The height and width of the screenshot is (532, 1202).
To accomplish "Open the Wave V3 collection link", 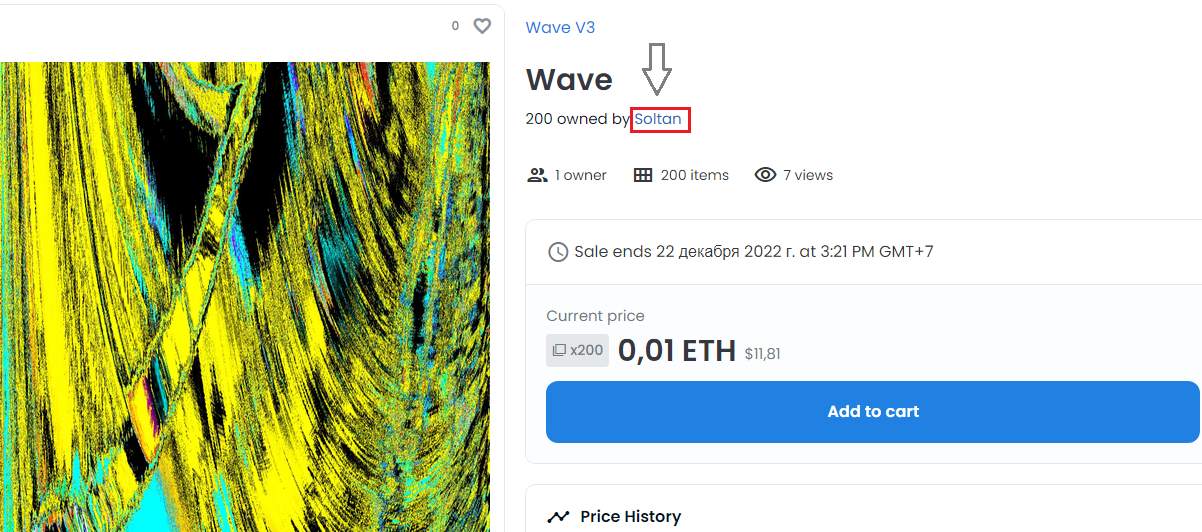I will coord(560,27).
